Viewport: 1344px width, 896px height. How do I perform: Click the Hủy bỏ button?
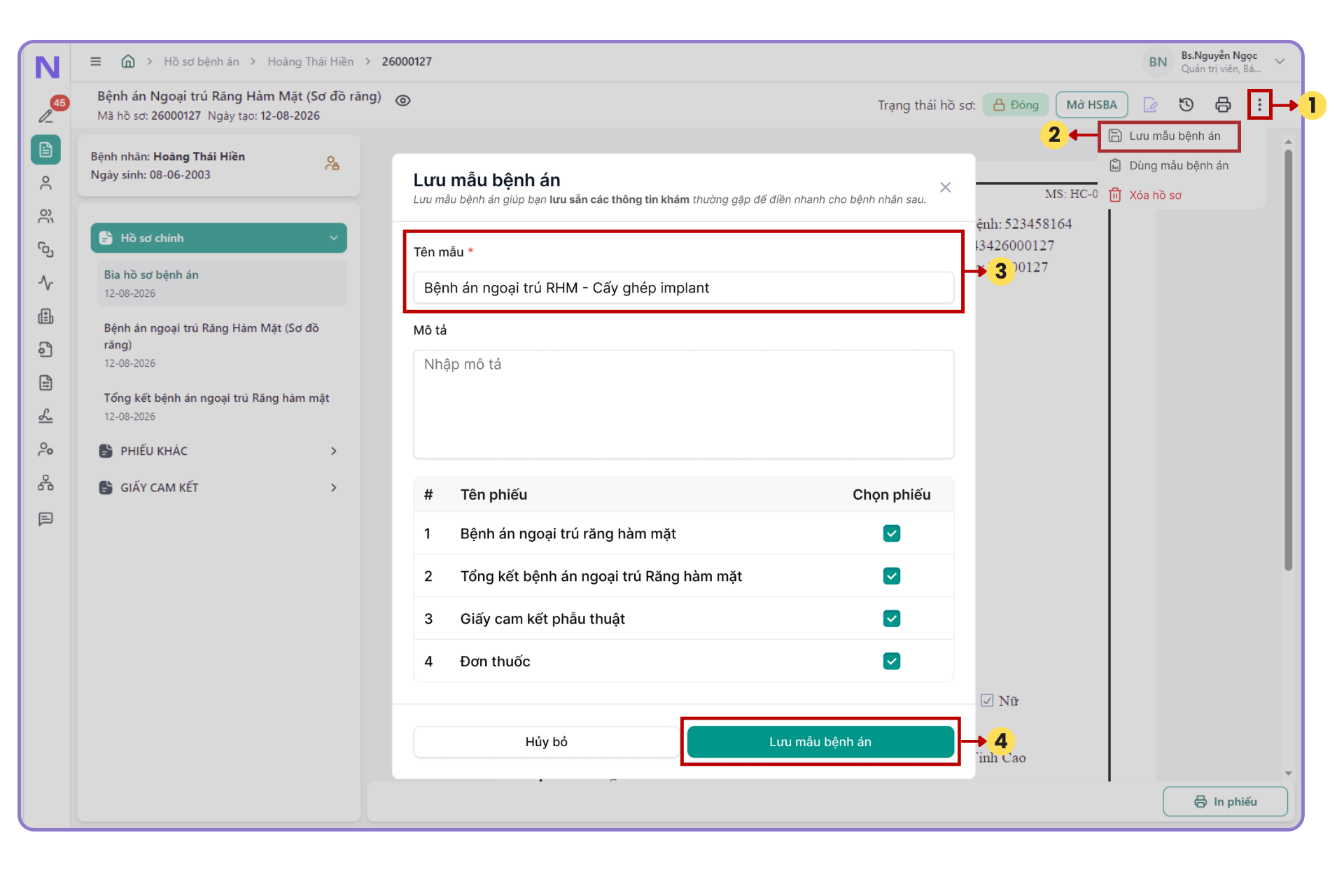coord(546,742)
